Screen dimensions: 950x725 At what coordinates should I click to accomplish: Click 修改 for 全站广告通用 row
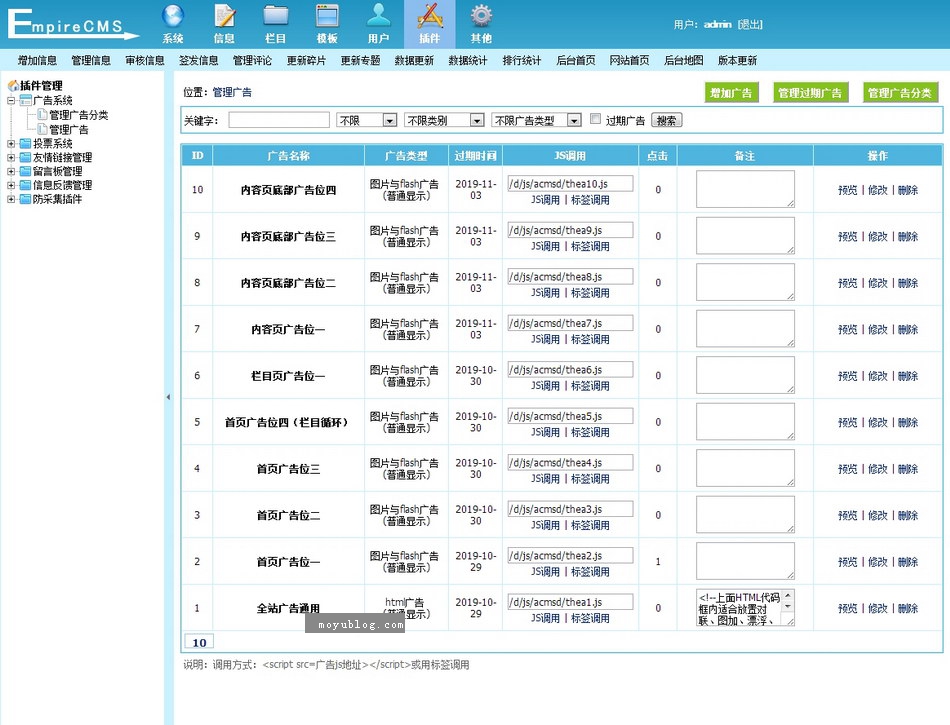coord(877,609)
